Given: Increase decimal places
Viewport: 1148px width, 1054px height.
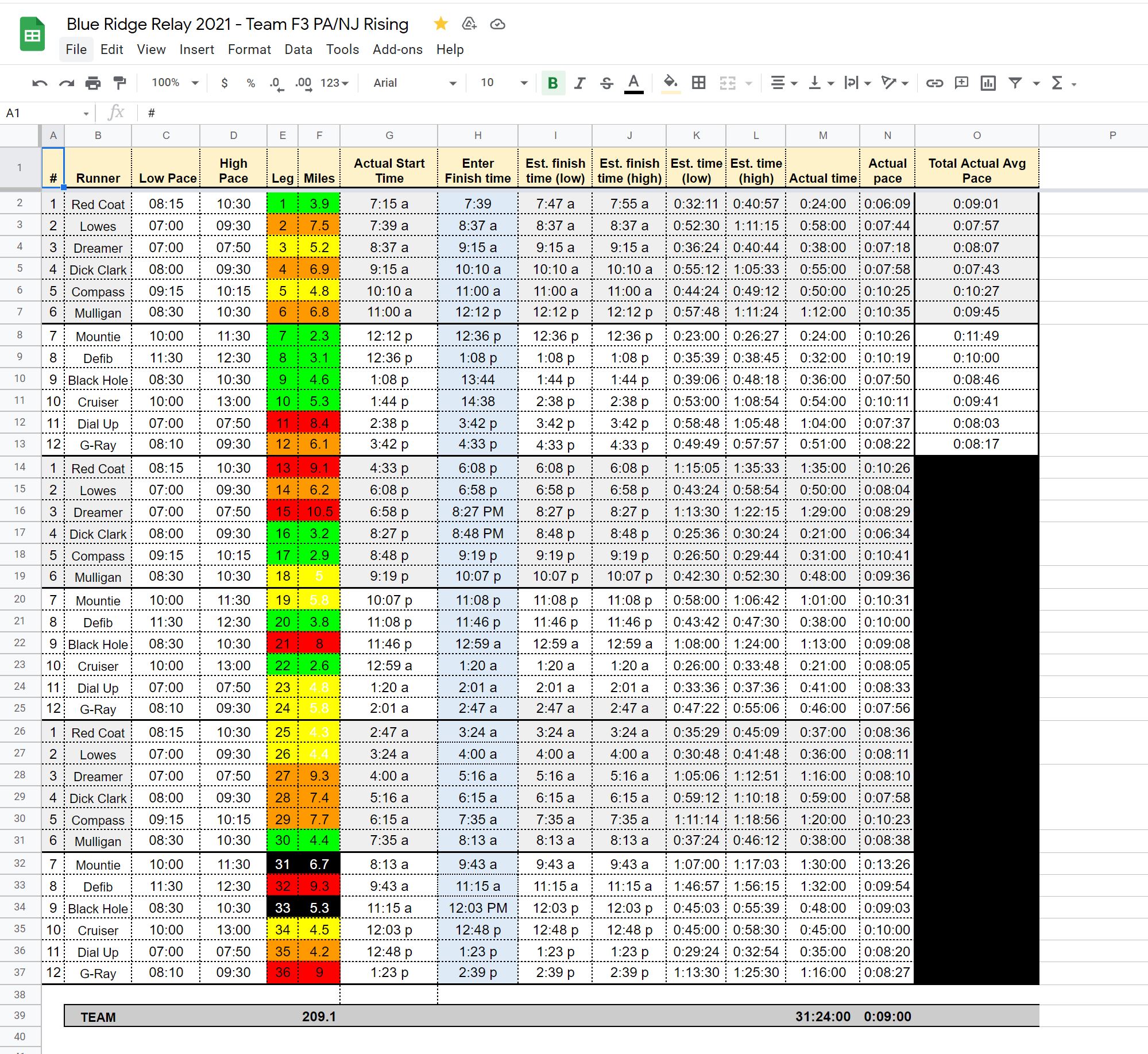Looking at the screenshot, I should coord(304,83).
